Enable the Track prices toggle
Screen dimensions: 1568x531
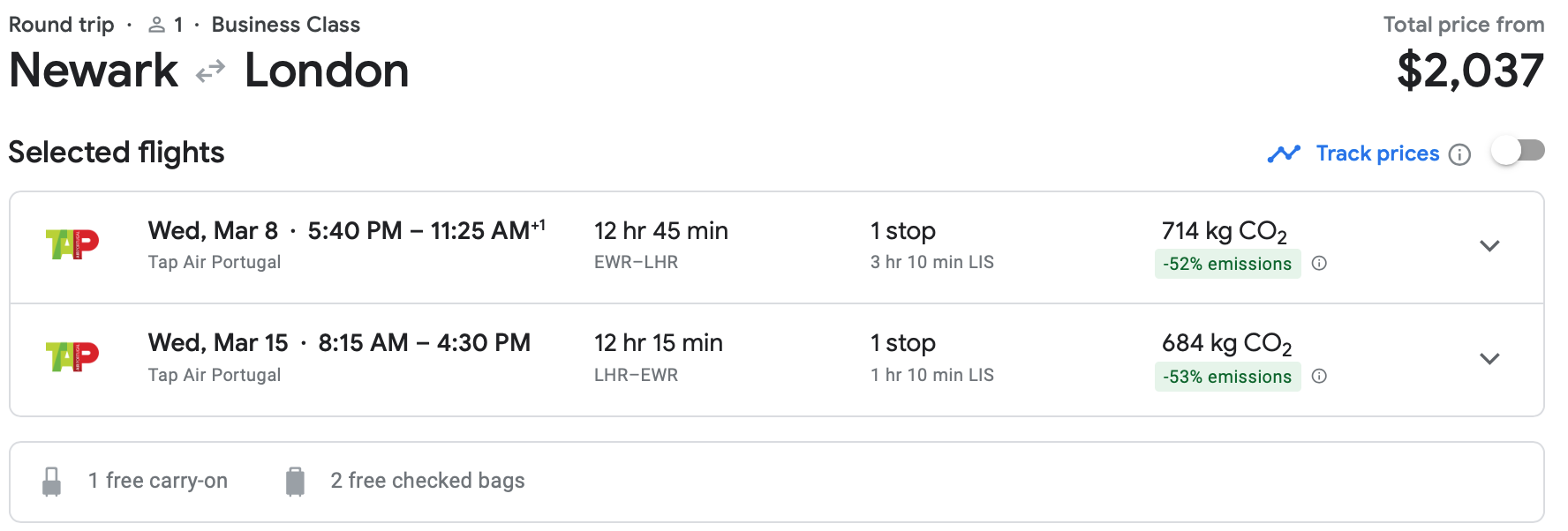(x=1518, y=151)
